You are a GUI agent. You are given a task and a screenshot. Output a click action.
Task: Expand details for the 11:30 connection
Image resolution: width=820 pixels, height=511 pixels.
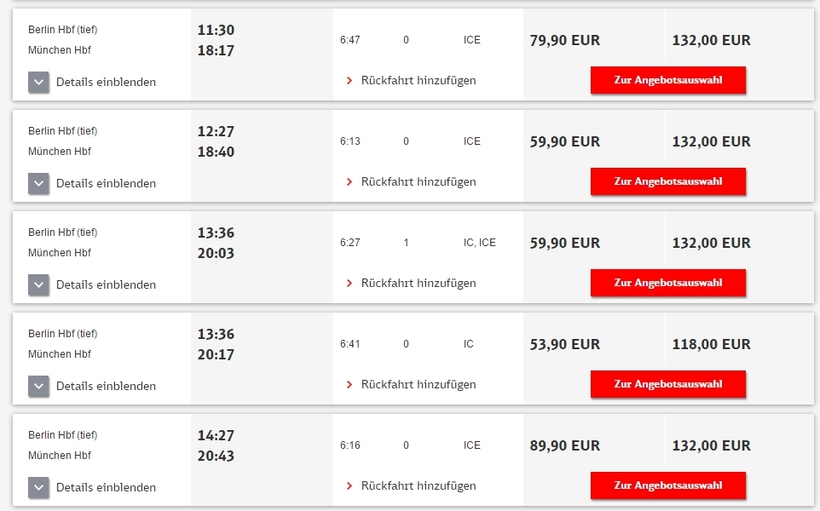point(39,82)
